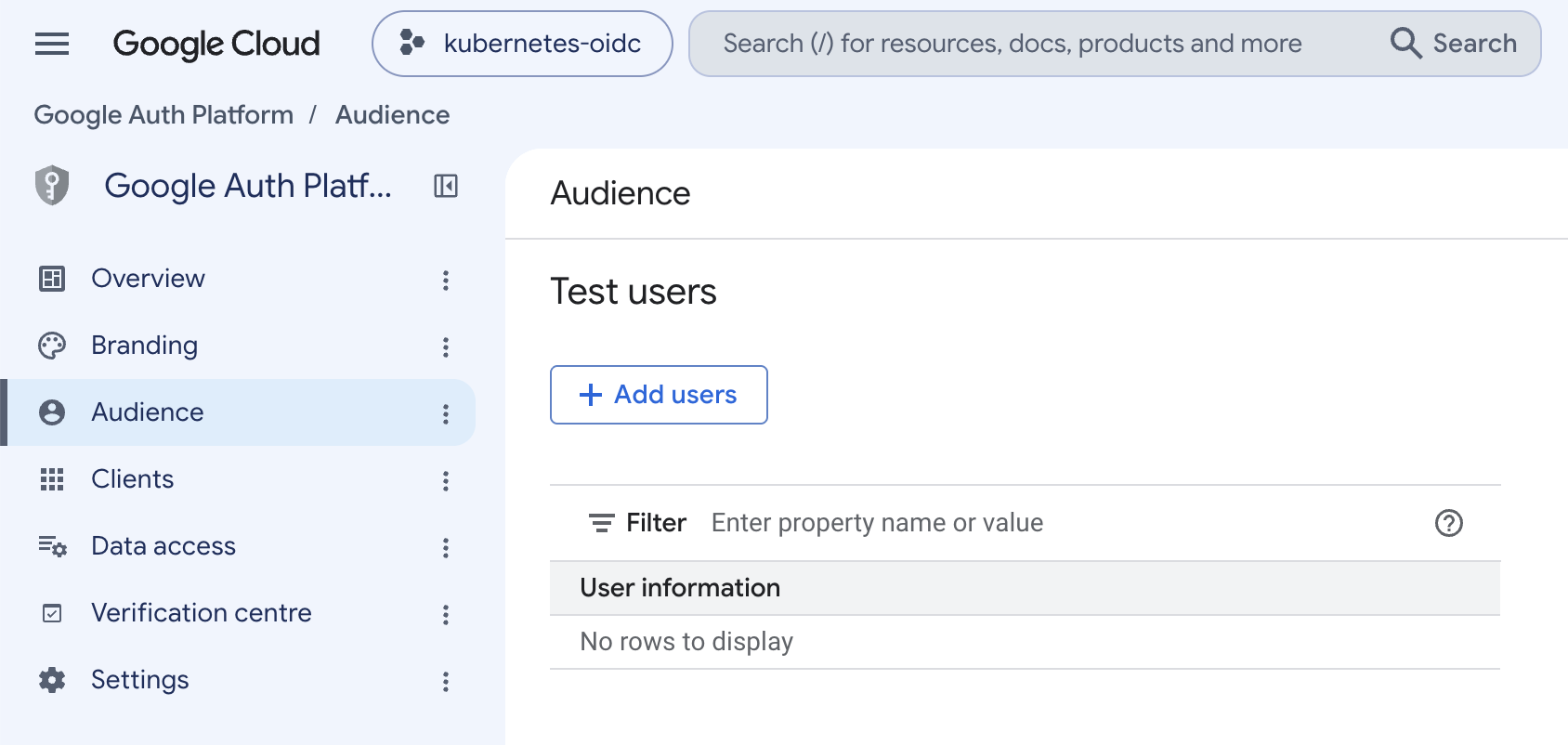This screenshot has width=1568, height=745.
Task: Click the Add users button
Action: (x=659, y=395)
